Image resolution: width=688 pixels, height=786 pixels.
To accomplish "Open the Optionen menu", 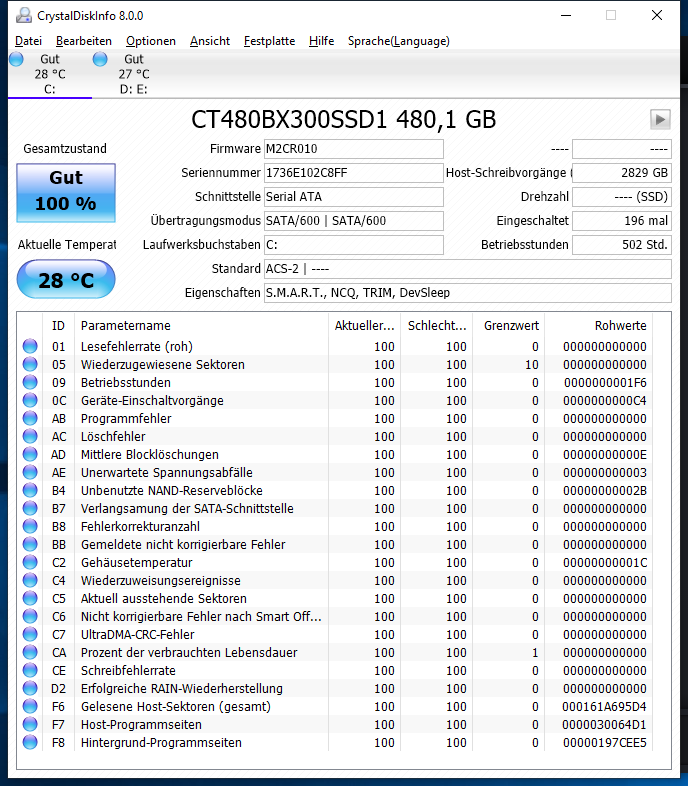I will [150, 41].
